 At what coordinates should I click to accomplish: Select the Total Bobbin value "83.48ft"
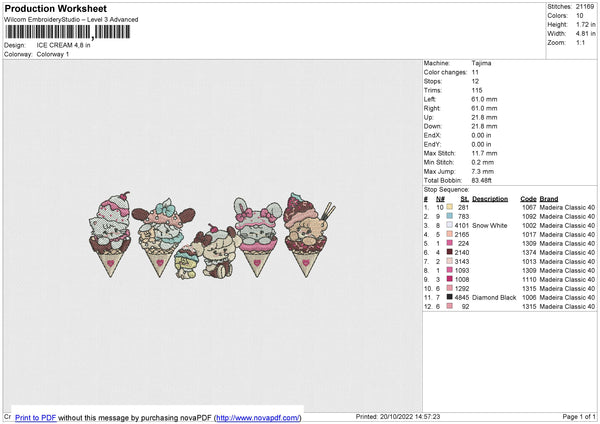[x=481, y=180]
